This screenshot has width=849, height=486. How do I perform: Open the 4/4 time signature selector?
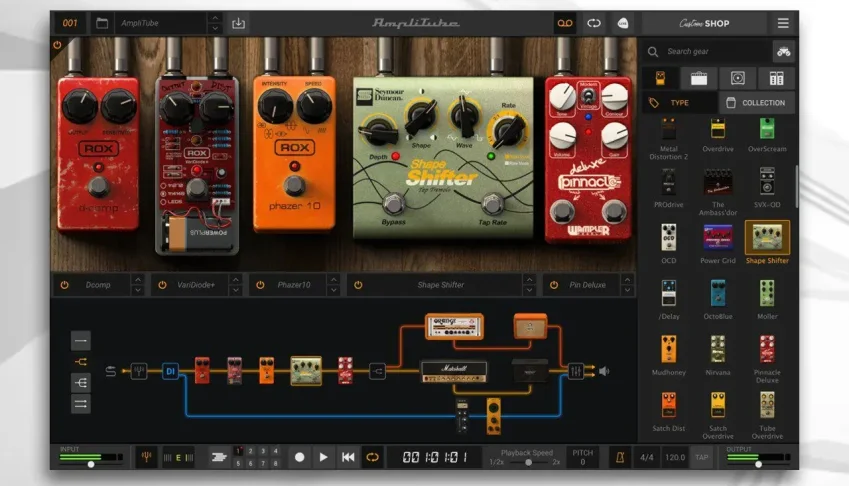pos(646,457)
